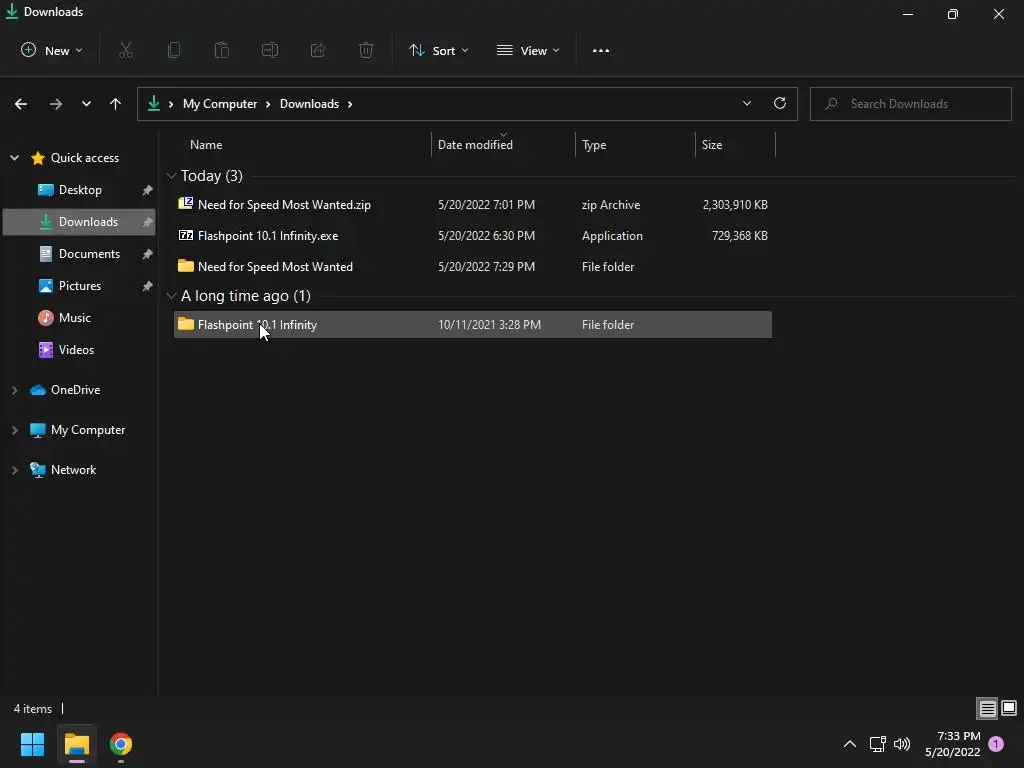Image resolution: width=1024 pixels, height=768 pixels.
Task: Collapse the Today (3) group
Action: (171, 176)
